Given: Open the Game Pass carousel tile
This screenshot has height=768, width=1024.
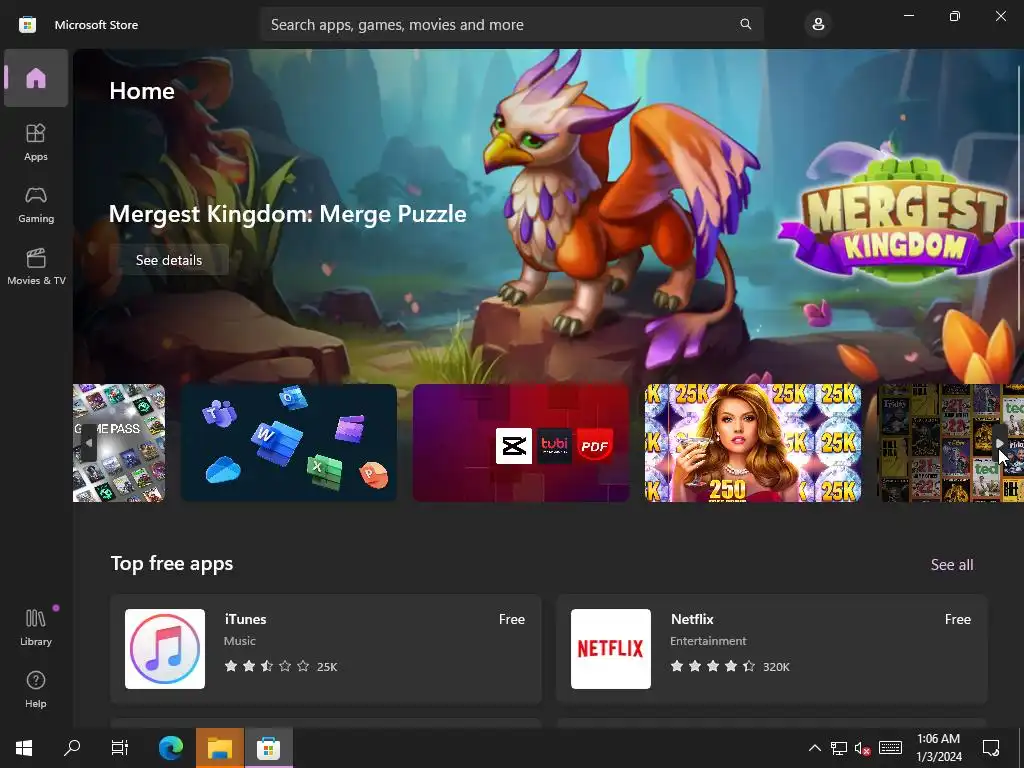Looking at the screenshot, I should click(x=119, y=443).
